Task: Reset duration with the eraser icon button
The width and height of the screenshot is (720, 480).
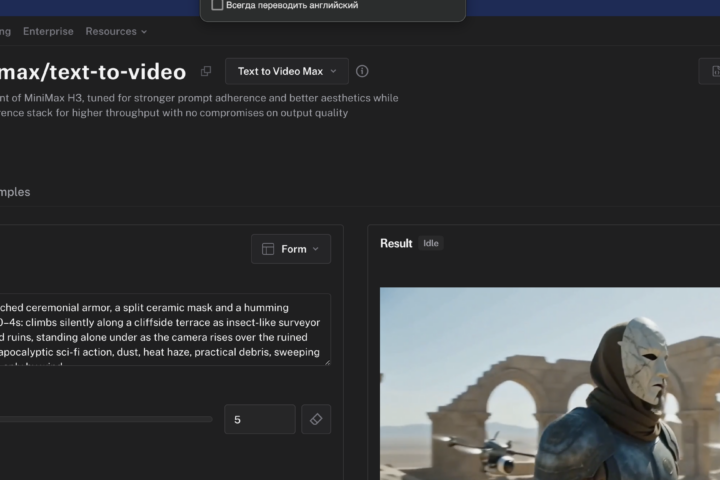Action: [316, 419]
